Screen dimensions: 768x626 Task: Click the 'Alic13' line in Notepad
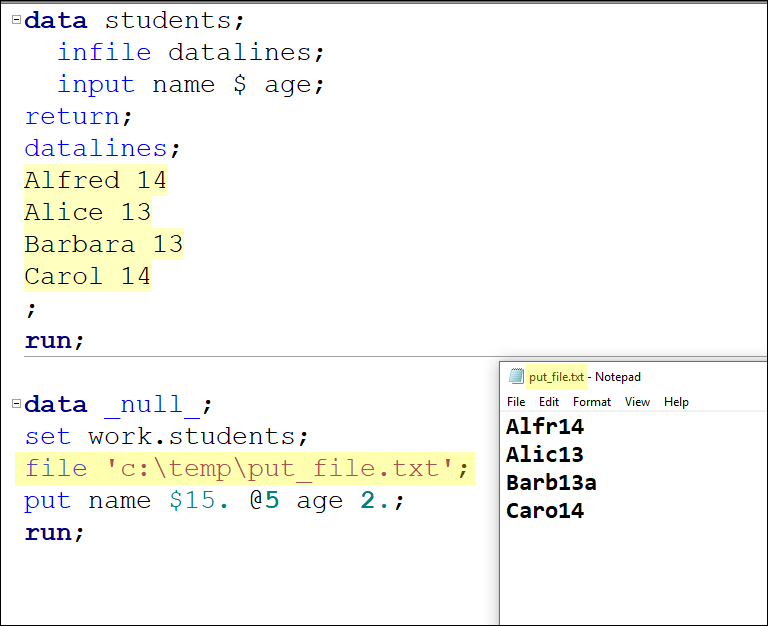coord(545,455)
